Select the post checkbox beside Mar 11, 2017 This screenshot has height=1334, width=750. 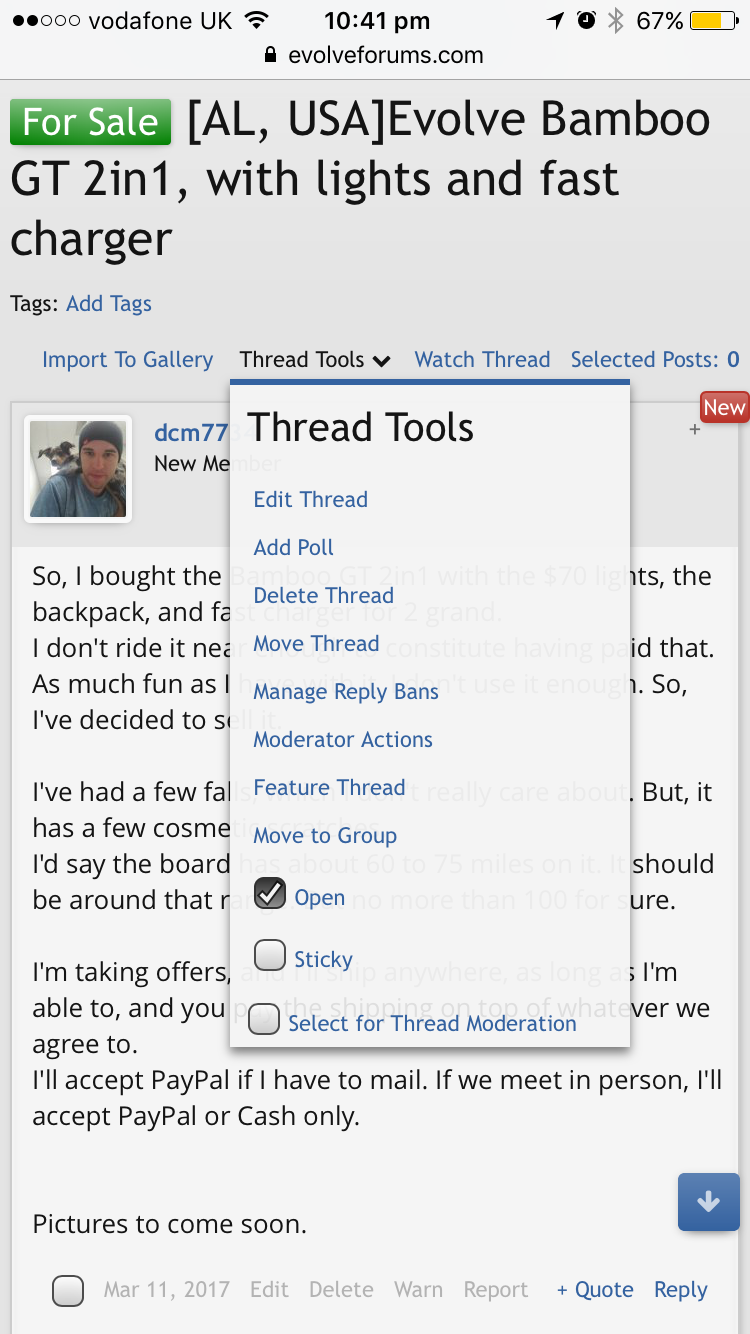tap(68, 1291)
